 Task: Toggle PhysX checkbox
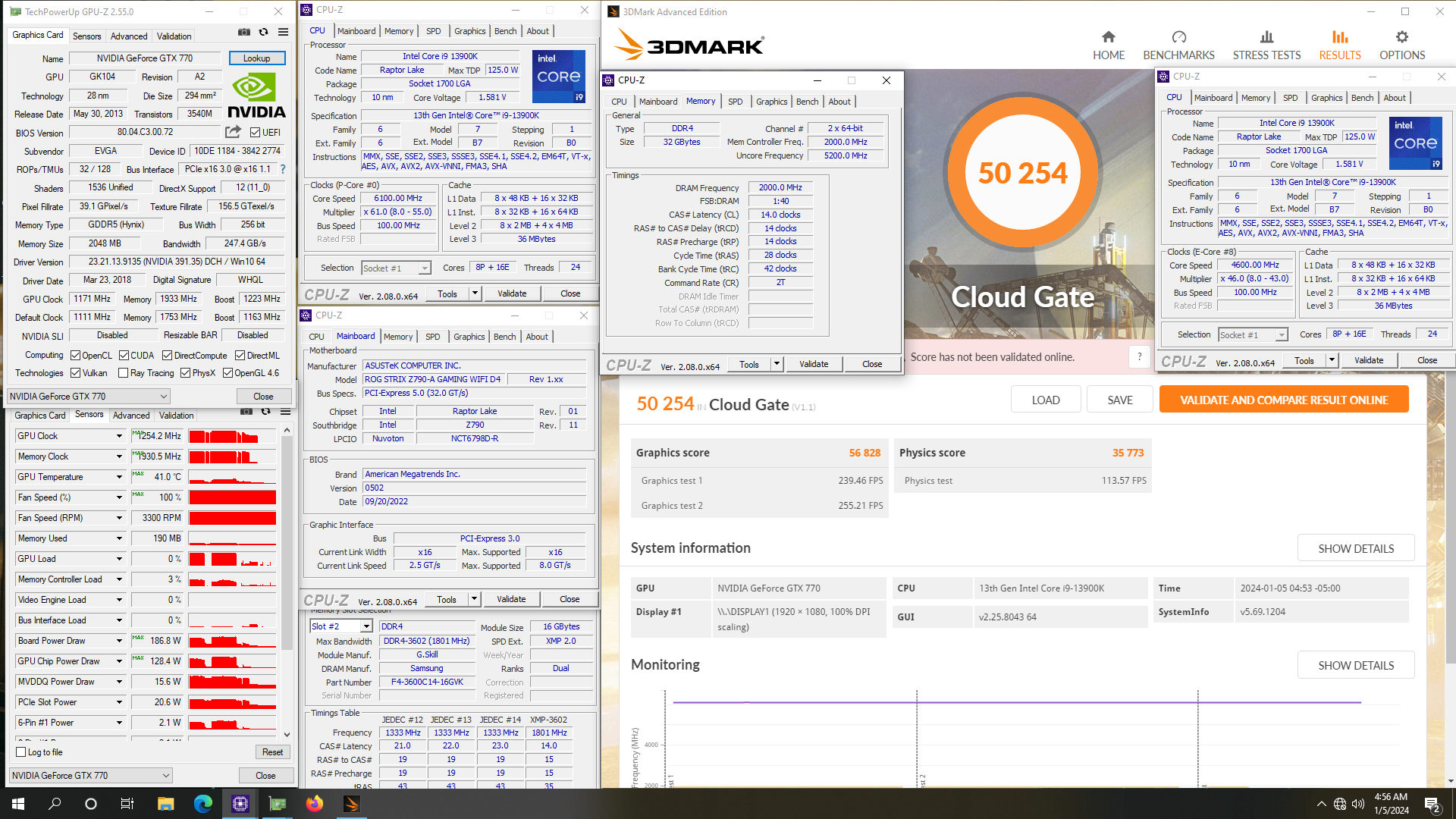pos(185,373)
